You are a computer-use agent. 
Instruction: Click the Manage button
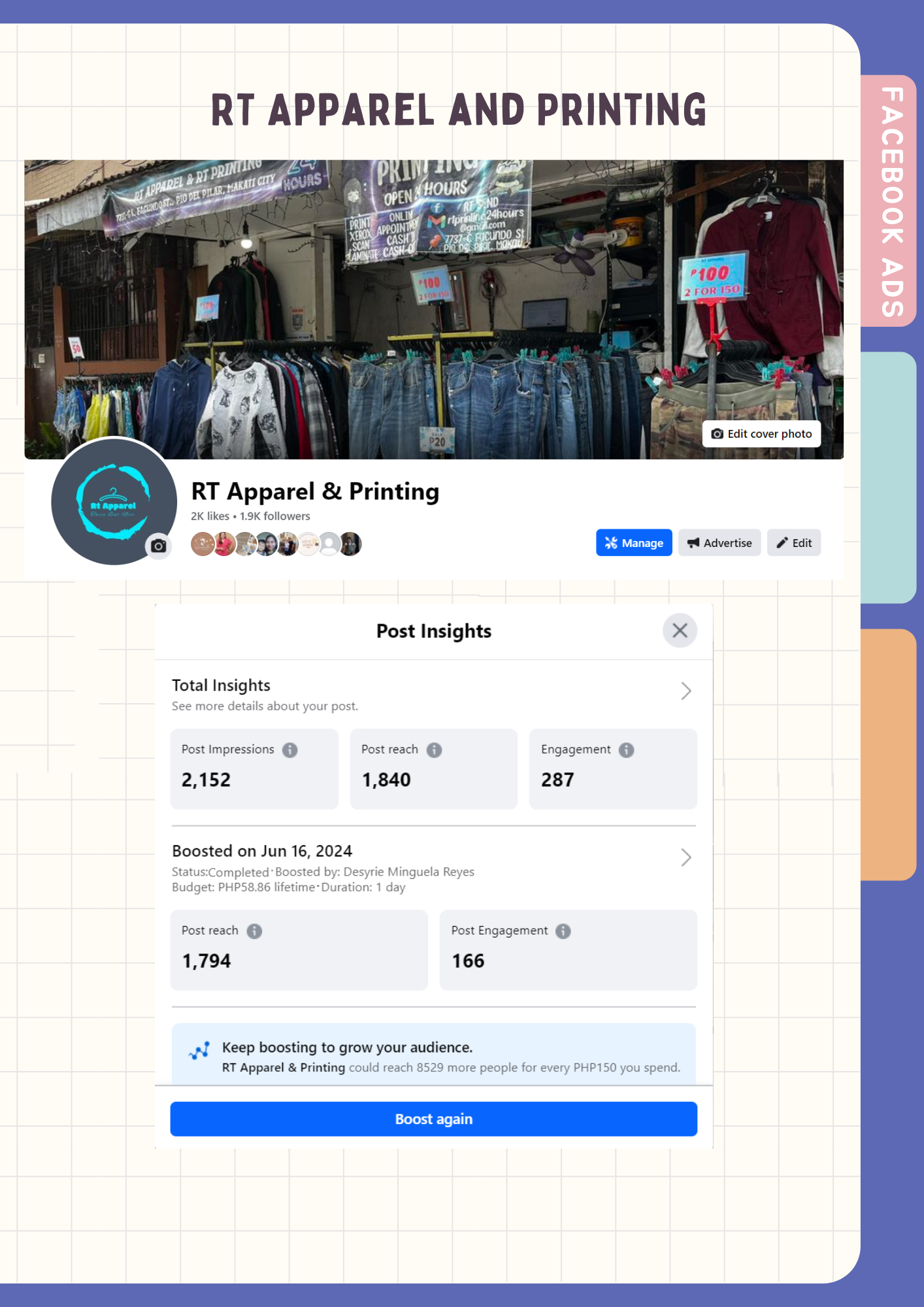(x=634, y=542)
